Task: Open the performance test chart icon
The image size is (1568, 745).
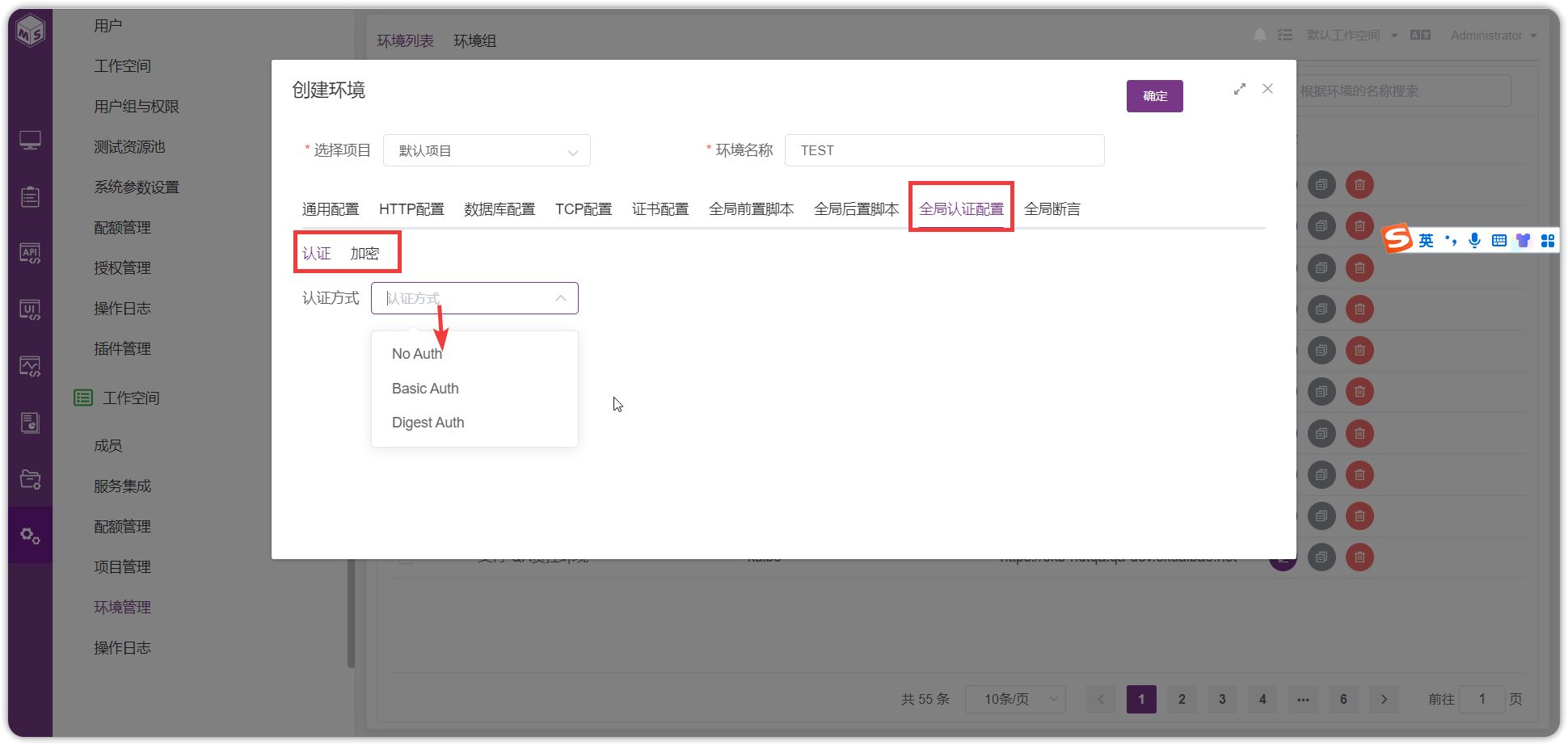Action: [x=31, y=367]
